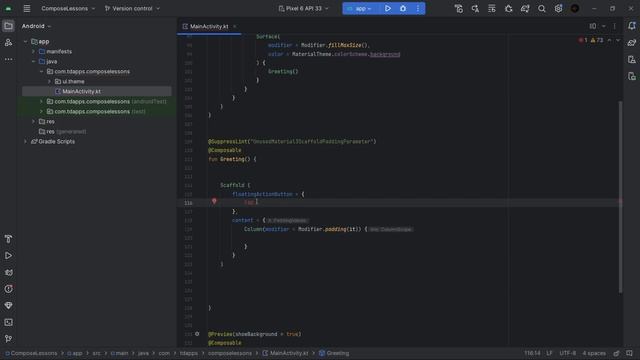Start debugging with the bug icon
The height and width of the screenshot is (360, 640).
[x=403, y=8]
